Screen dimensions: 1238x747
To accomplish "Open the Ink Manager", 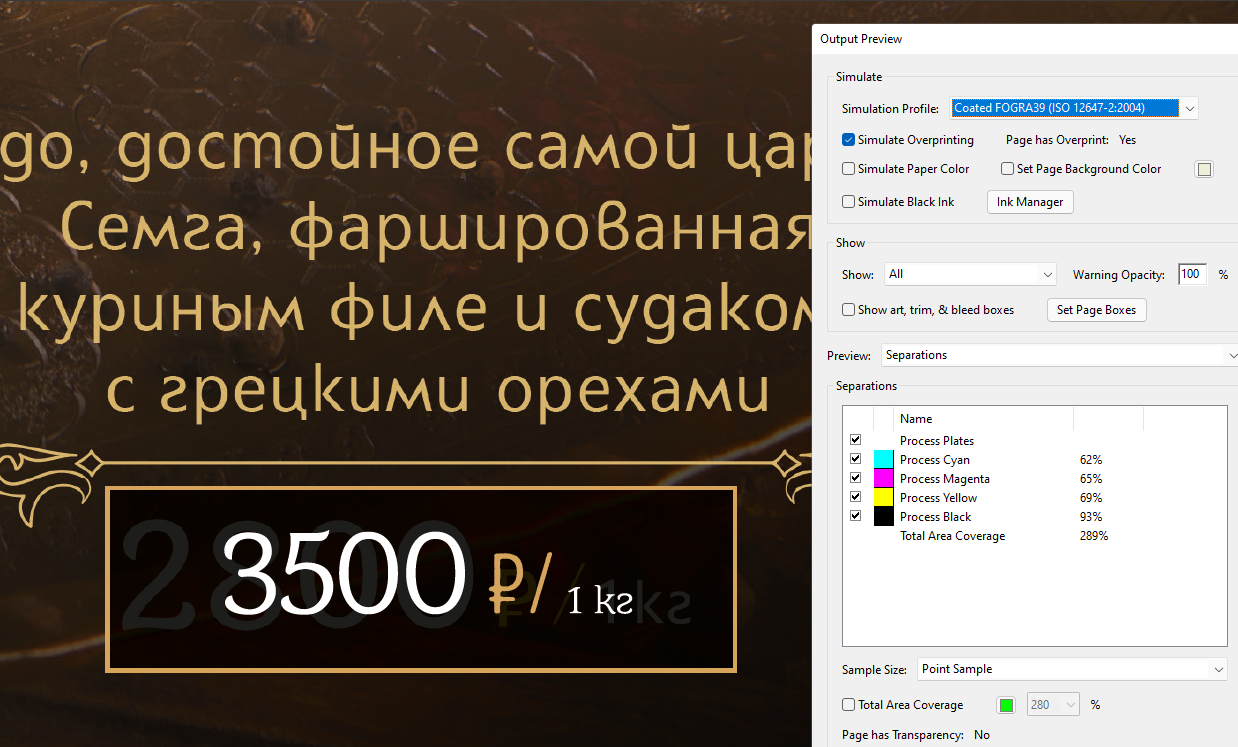I will point(1029,201).
